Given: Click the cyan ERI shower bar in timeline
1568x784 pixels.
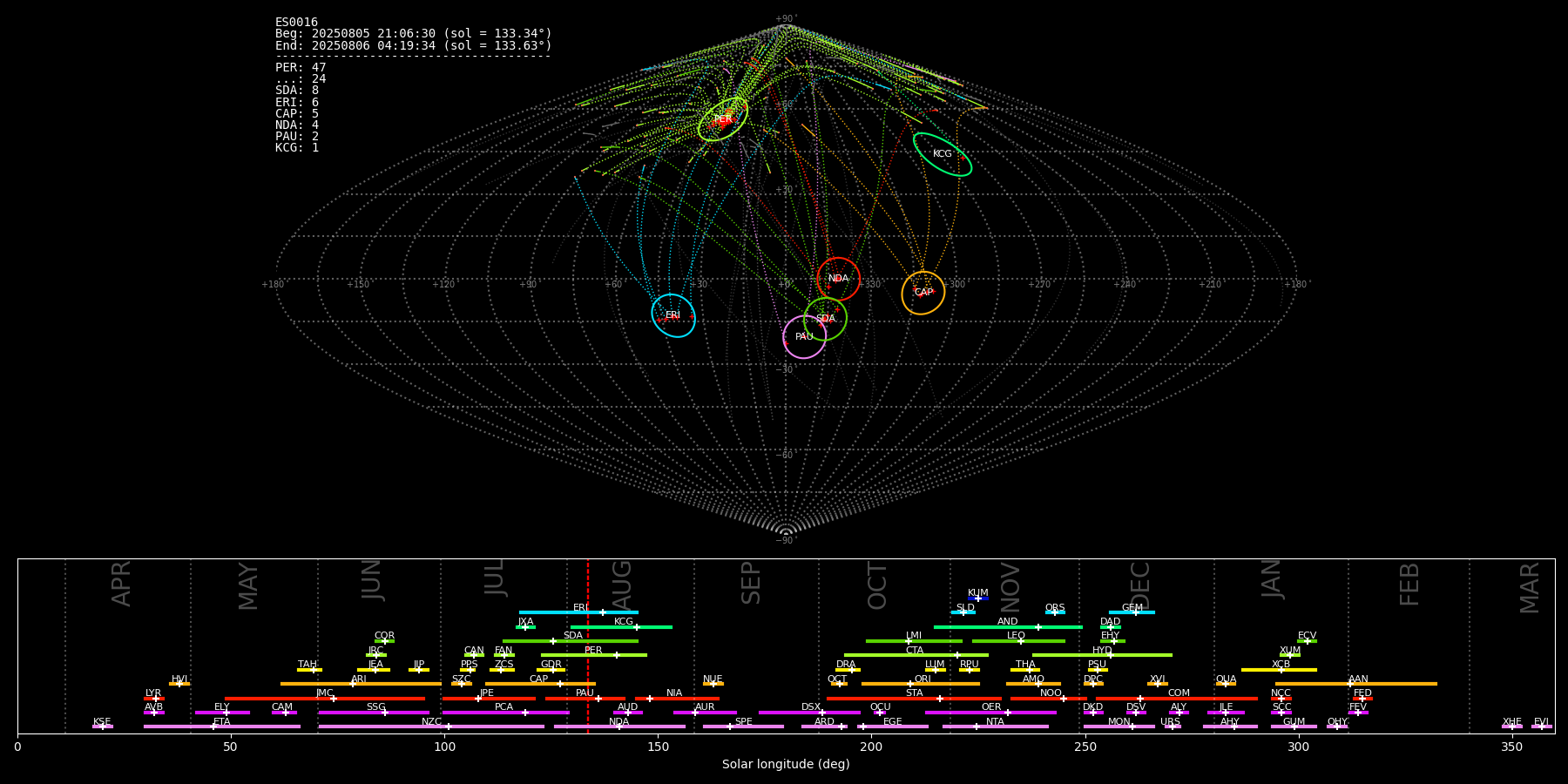Looking at the screenshot, I should pyautogui.click(x=578, y=612).
